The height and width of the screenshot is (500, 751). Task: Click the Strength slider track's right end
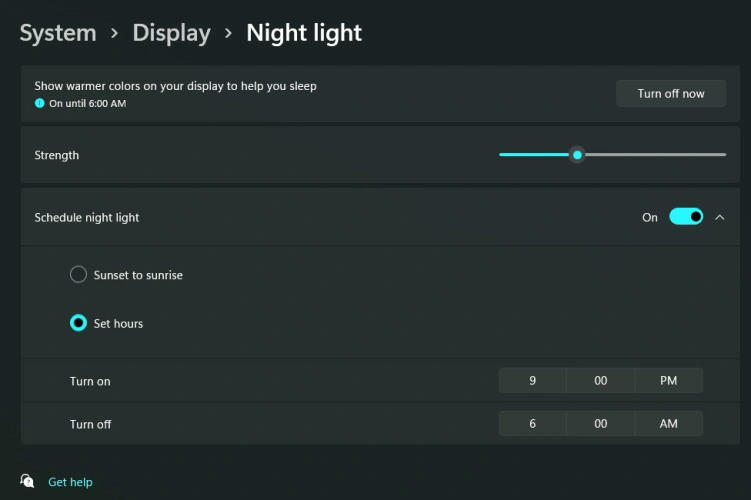722,155
